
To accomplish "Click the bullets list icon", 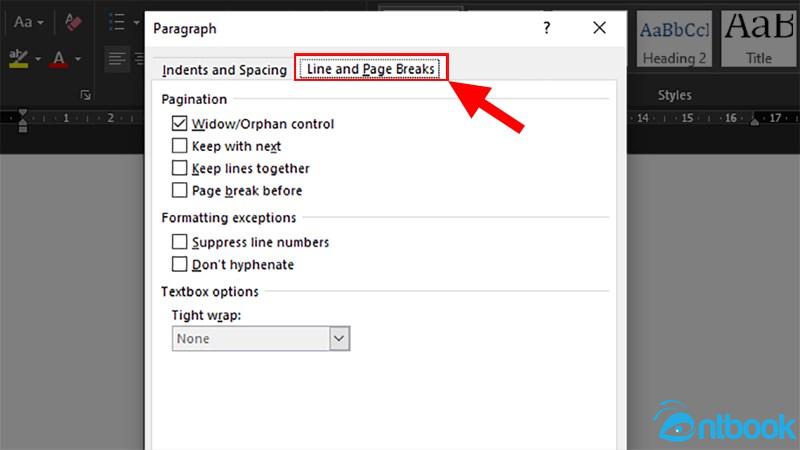I will click(x=117, y=22).
